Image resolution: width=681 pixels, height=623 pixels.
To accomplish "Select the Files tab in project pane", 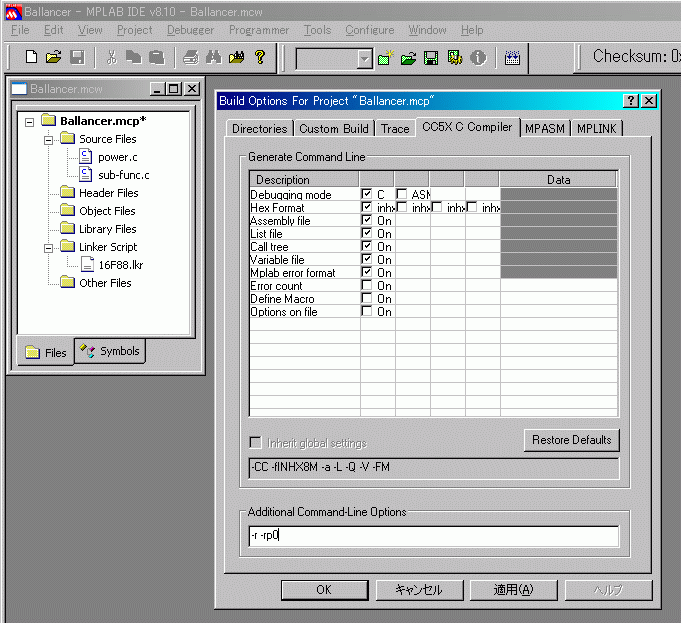I will point(46,352).
